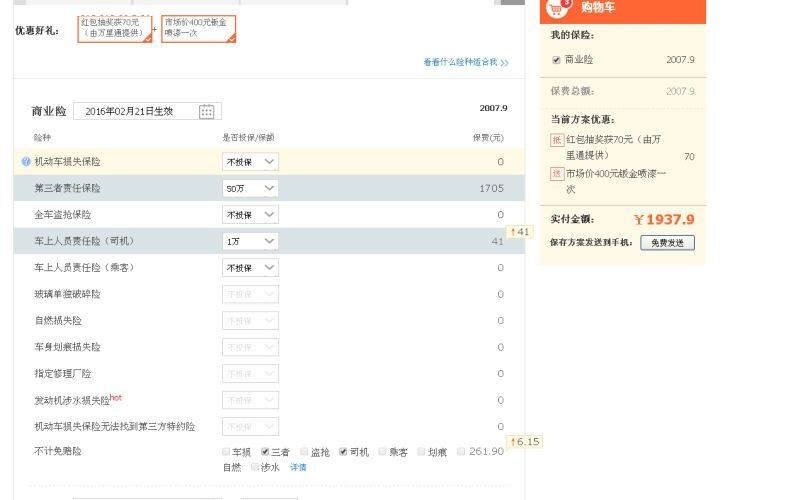Check the 车损 deductible waiver box

coord(226,452)
